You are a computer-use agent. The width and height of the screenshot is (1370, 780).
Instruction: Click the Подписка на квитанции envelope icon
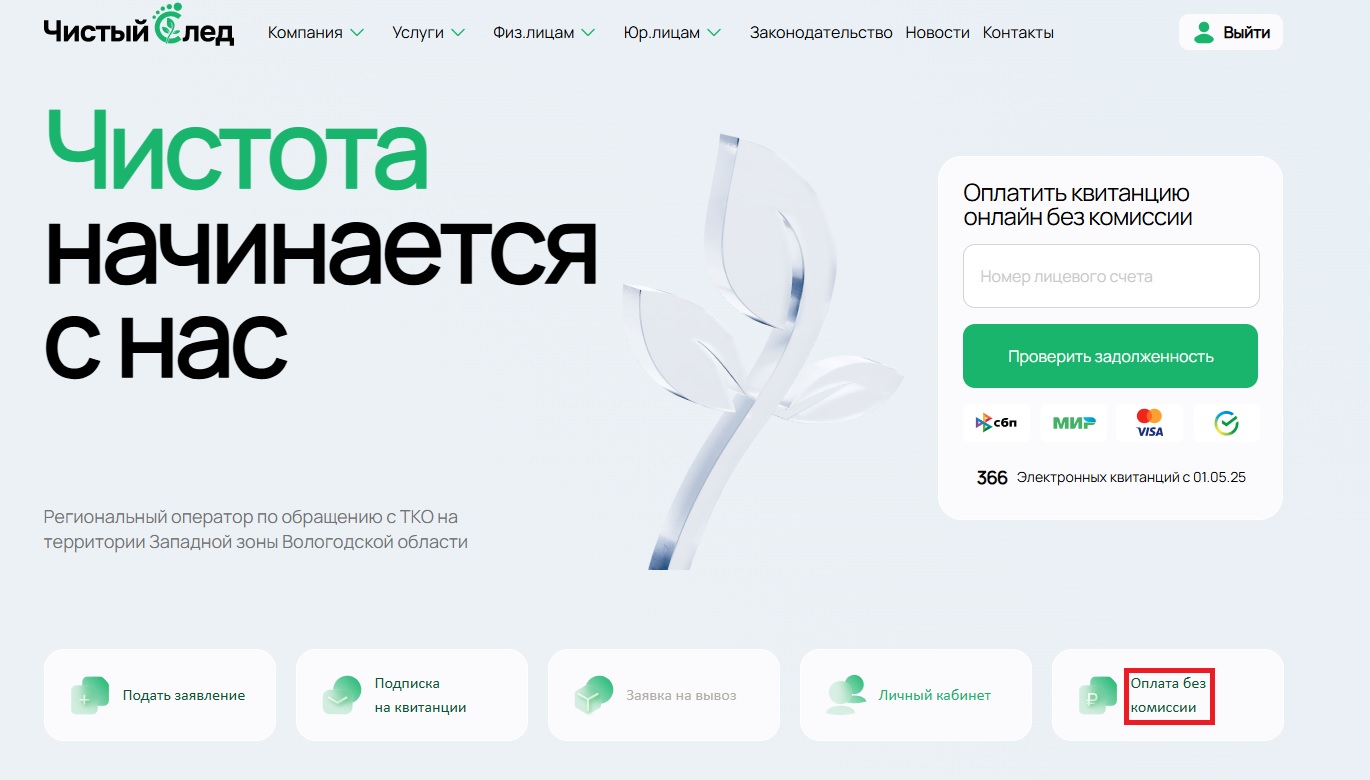pos(342,695)
